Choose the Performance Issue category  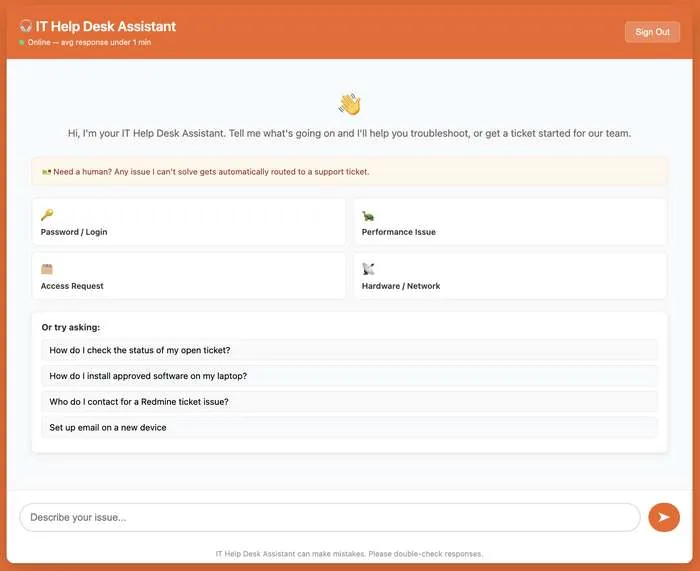(510, 222)
